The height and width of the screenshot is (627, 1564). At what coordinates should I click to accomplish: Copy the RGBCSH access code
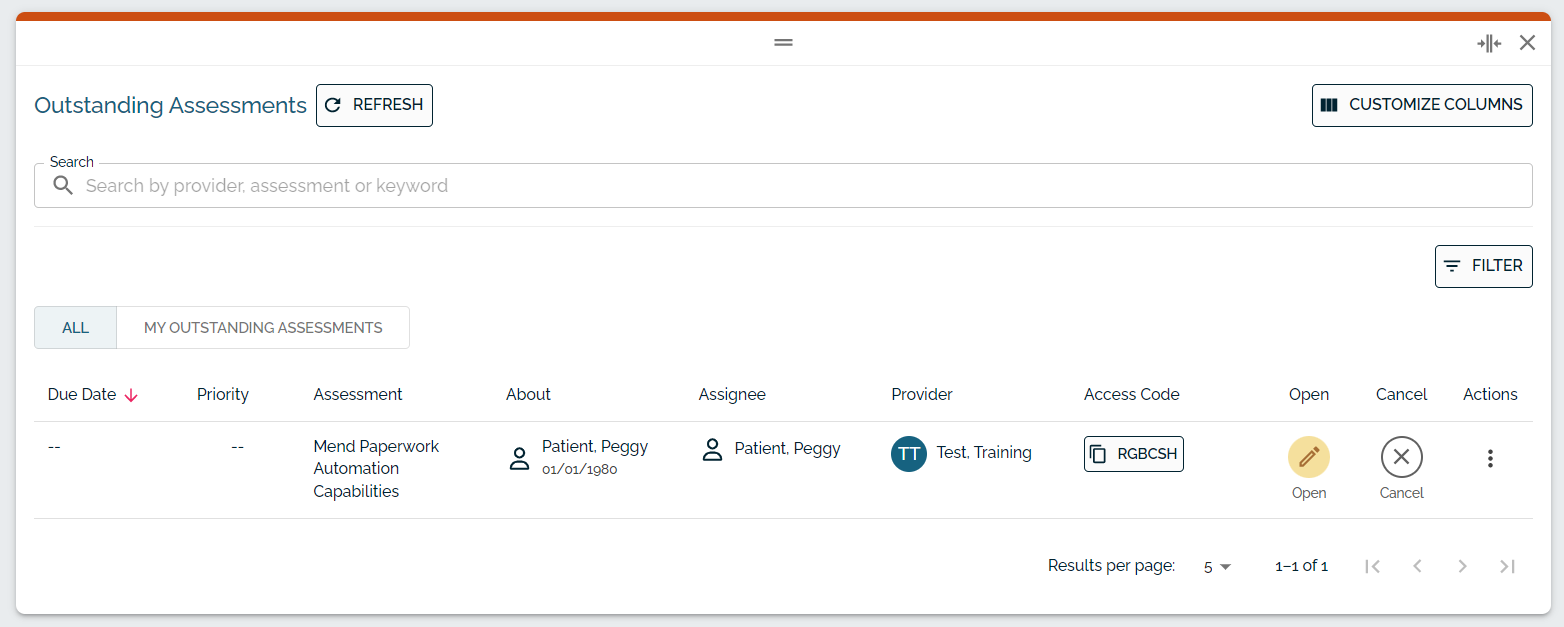[x=1133, y=454]
